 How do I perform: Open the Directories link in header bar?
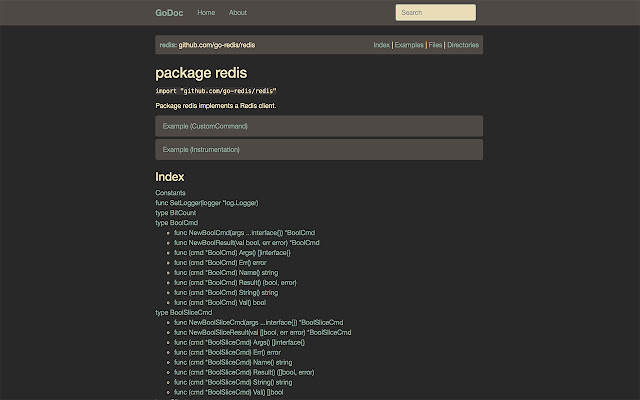click(x=463, y=45)
